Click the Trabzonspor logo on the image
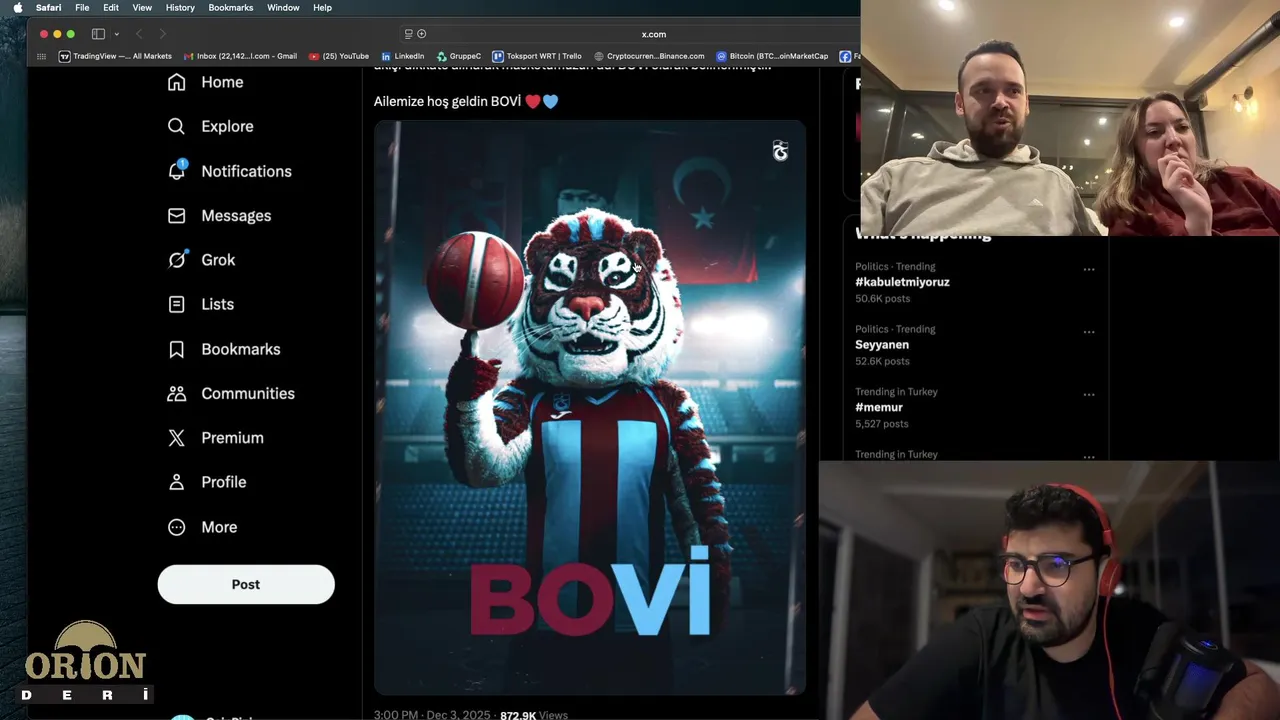Image resolution: width=1280 pixels, height=720 pixels. coord(780,151)
